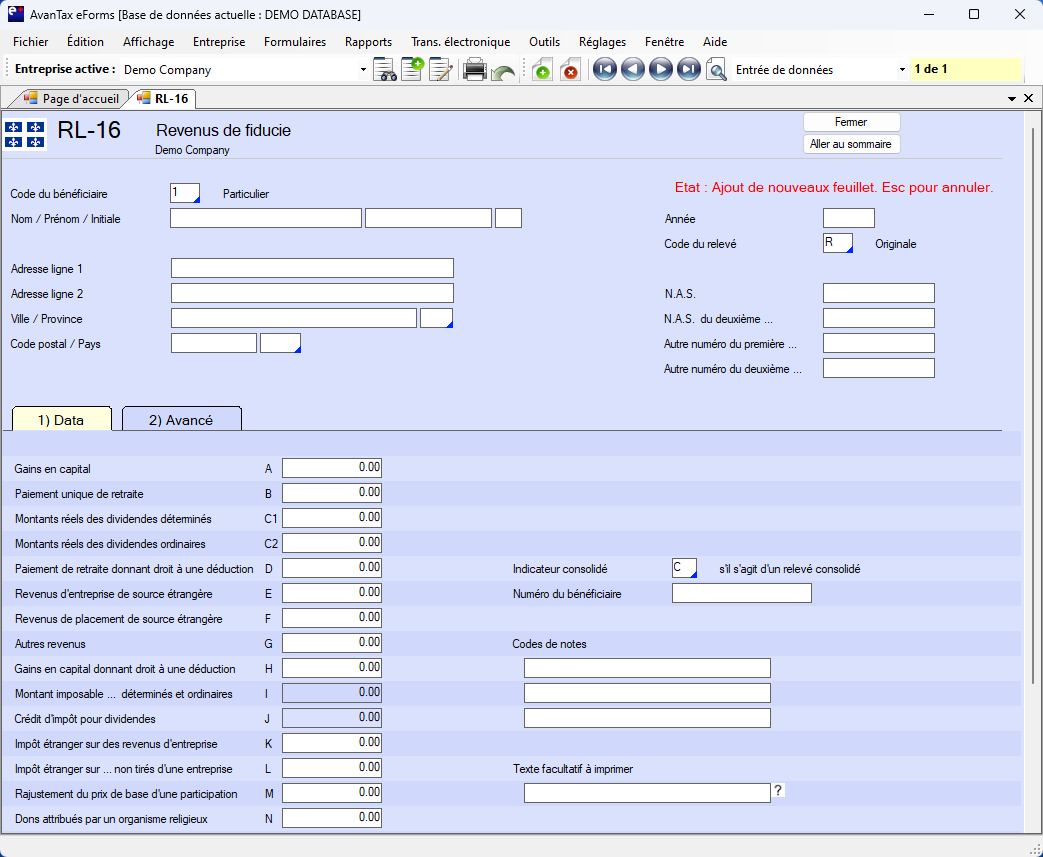The height and width of the screenshot is (857, 1043).
Task: Delete slip using red X icon
Action: click(569, 70)
